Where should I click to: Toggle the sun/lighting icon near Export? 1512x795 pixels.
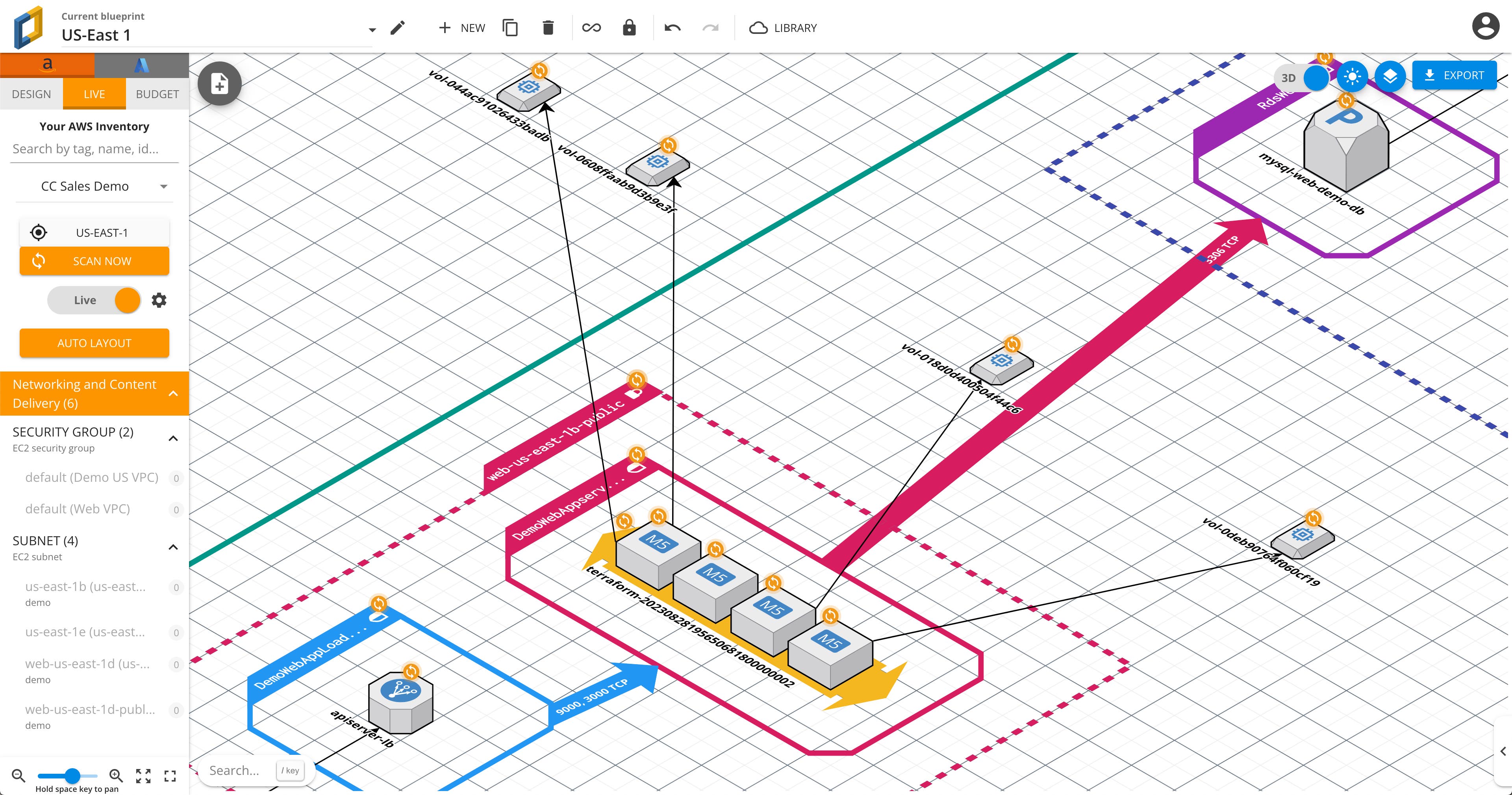click(1353, 76)
